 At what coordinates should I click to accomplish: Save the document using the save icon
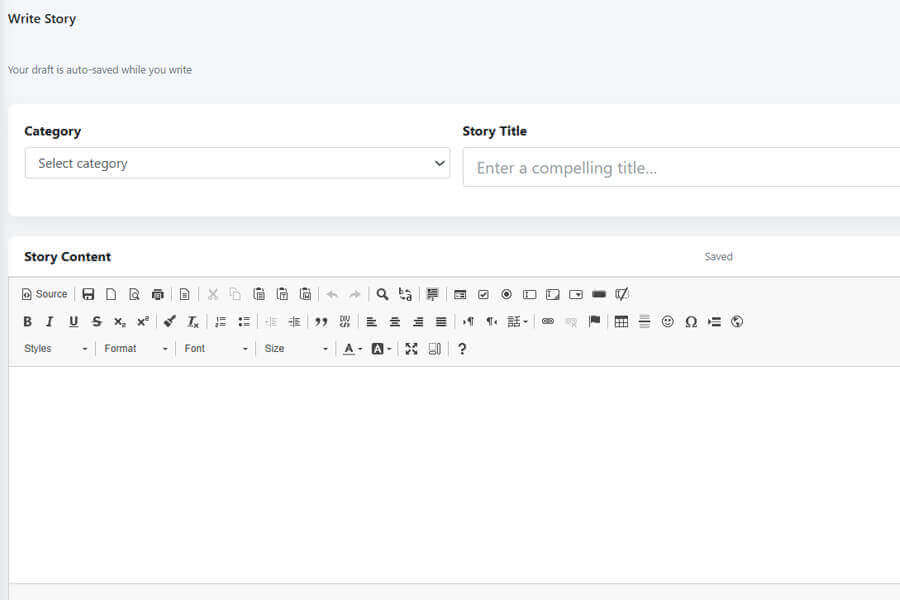[88, 293]
